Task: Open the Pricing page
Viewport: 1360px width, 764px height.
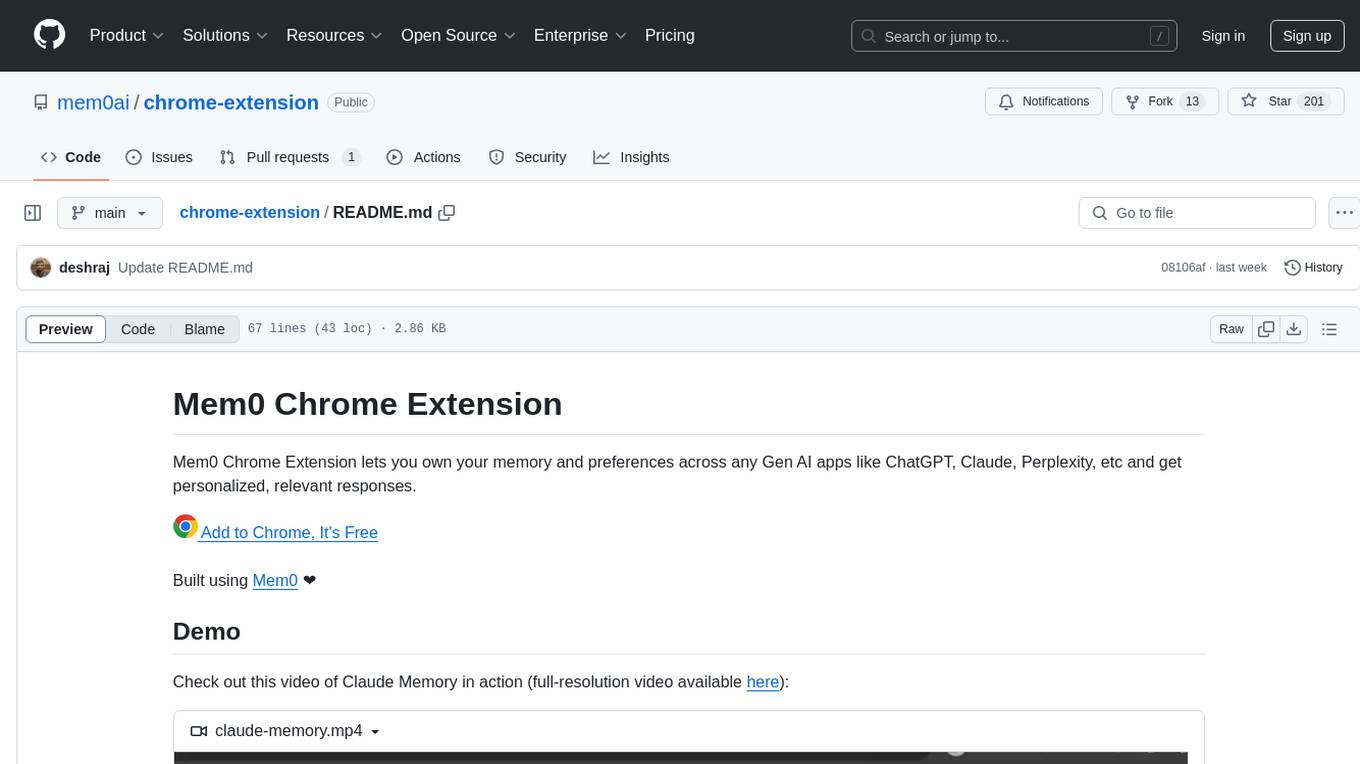Action: [x=670, y=35]
